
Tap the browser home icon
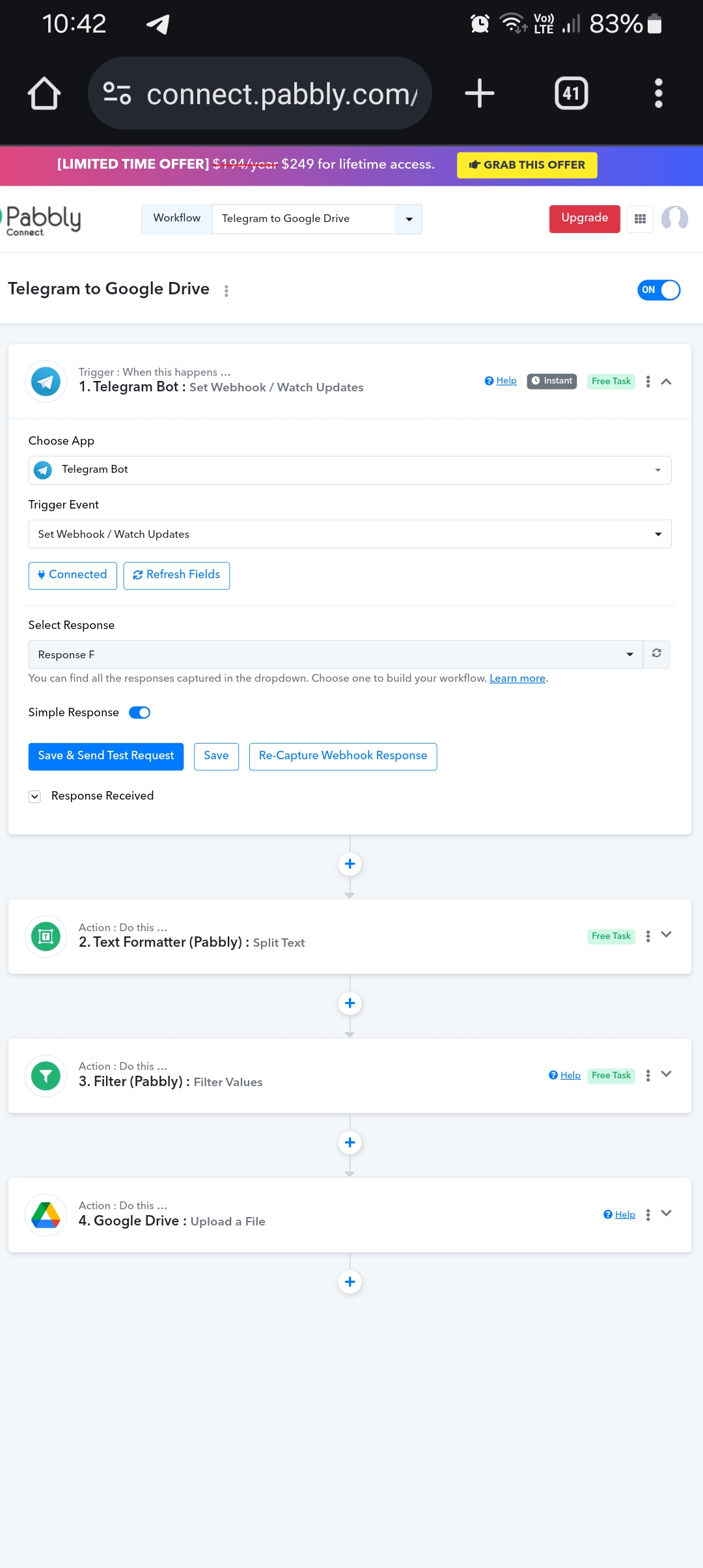pos(44,93)
